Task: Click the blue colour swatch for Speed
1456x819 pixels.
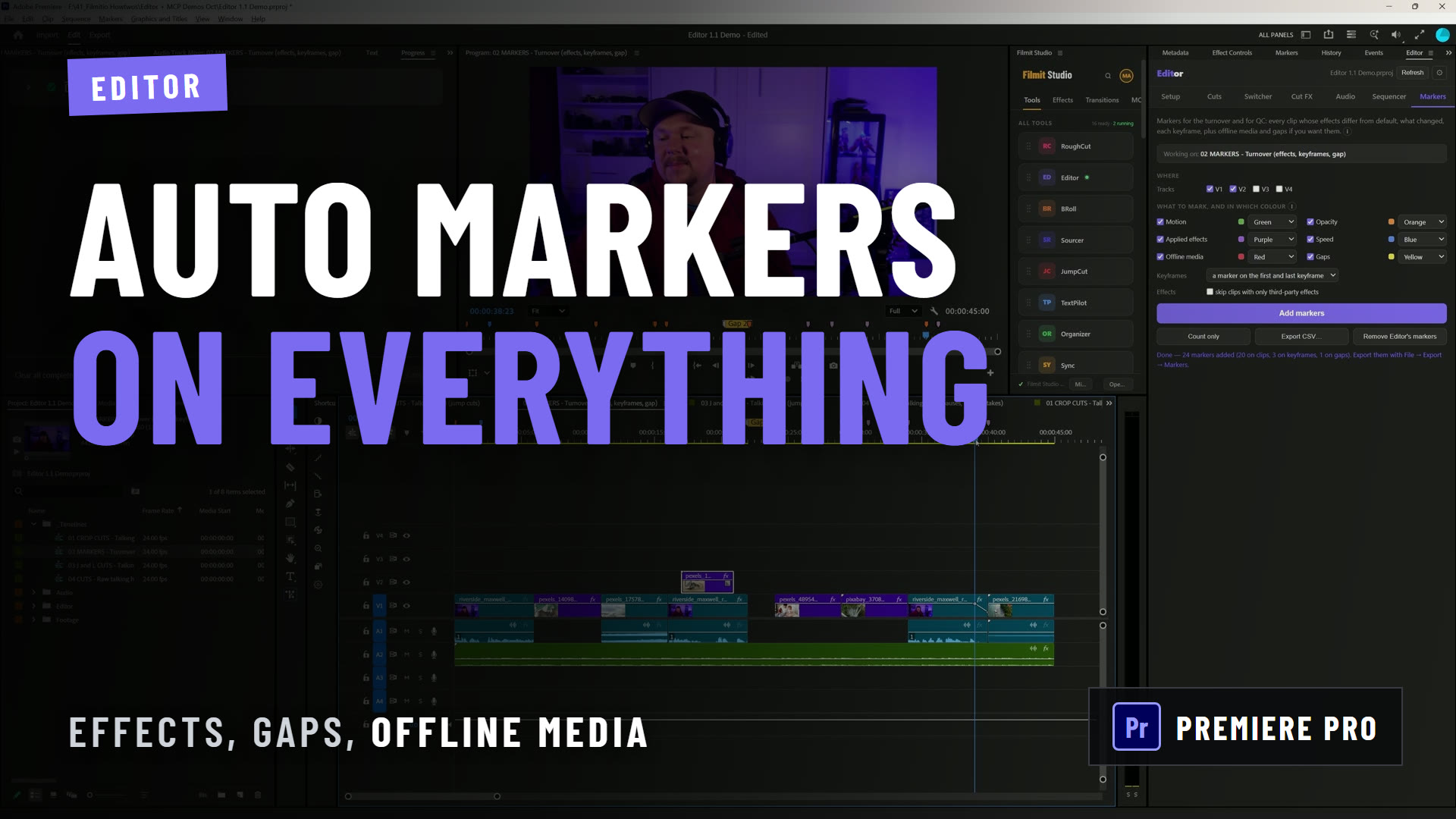Action: click(x=1391, y=240)
